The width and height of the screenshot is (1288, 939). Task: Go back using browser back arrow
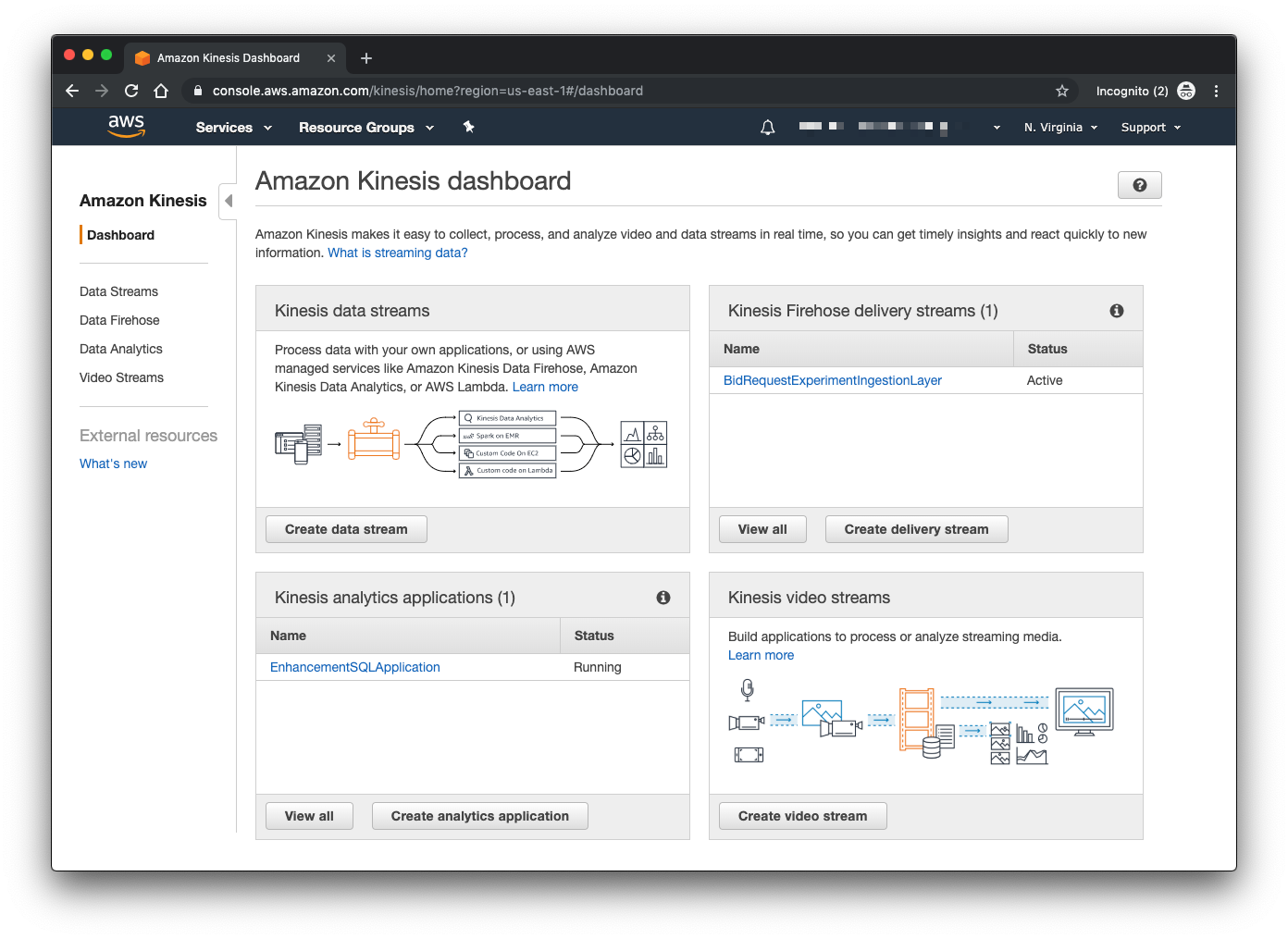72,91
